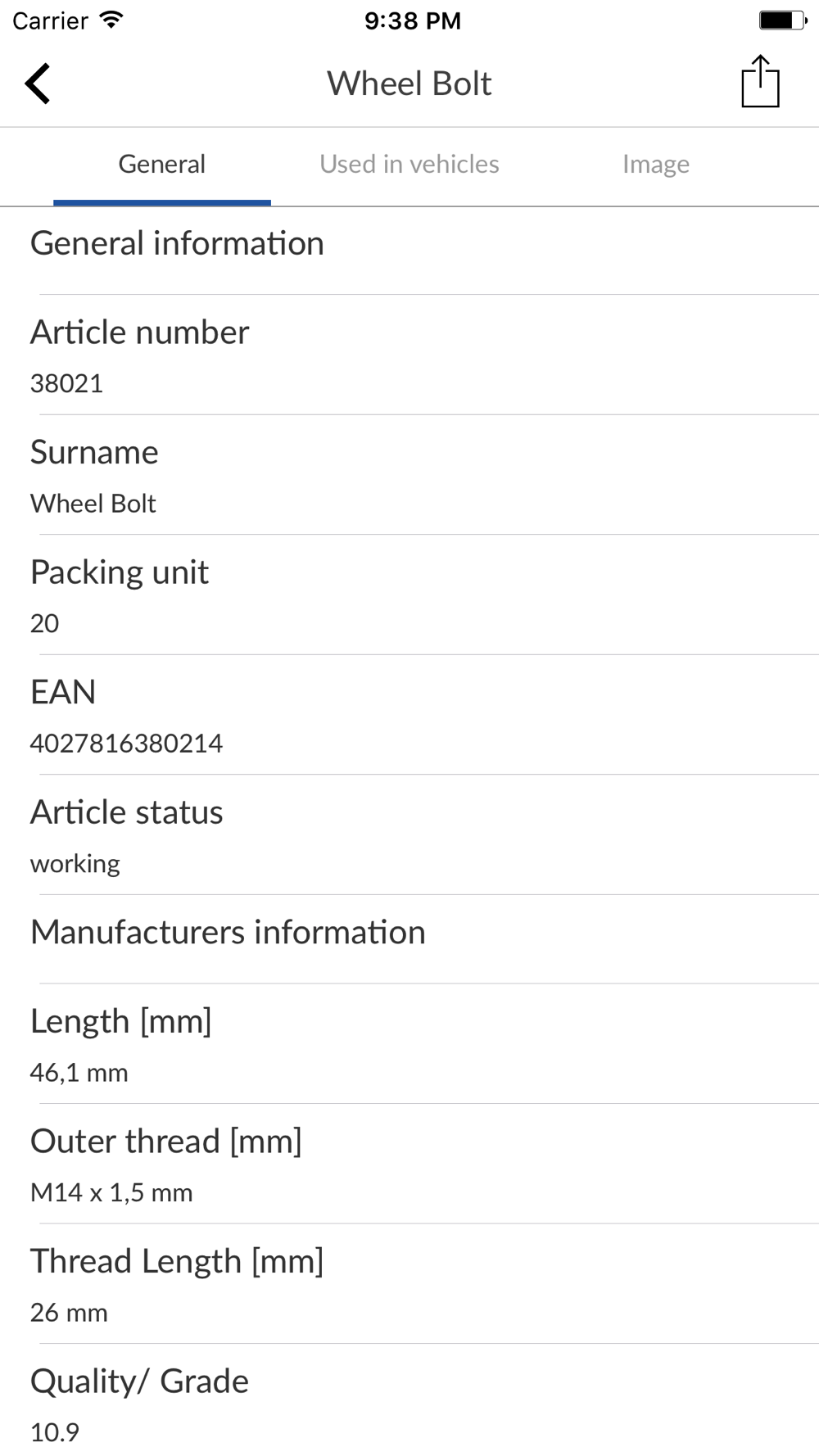Screen dimensions: 819x1456
Task: Tap the Wheel Bolt page title
Action: (409, 84)
